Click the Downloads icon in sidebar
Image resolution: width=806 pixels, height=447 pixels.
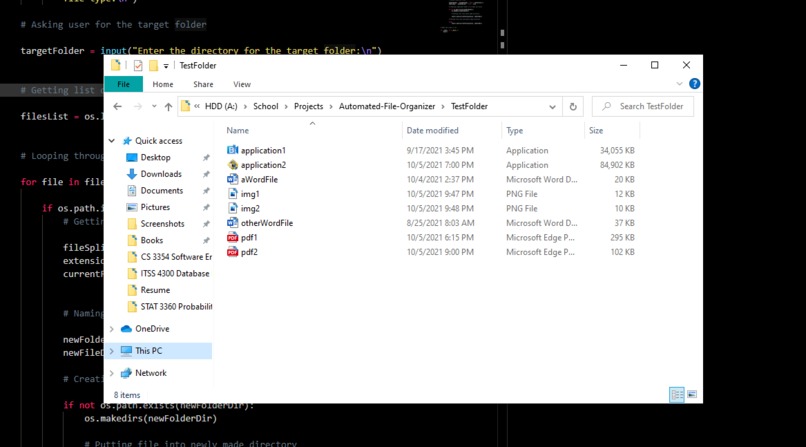click(x=132, y=174)
